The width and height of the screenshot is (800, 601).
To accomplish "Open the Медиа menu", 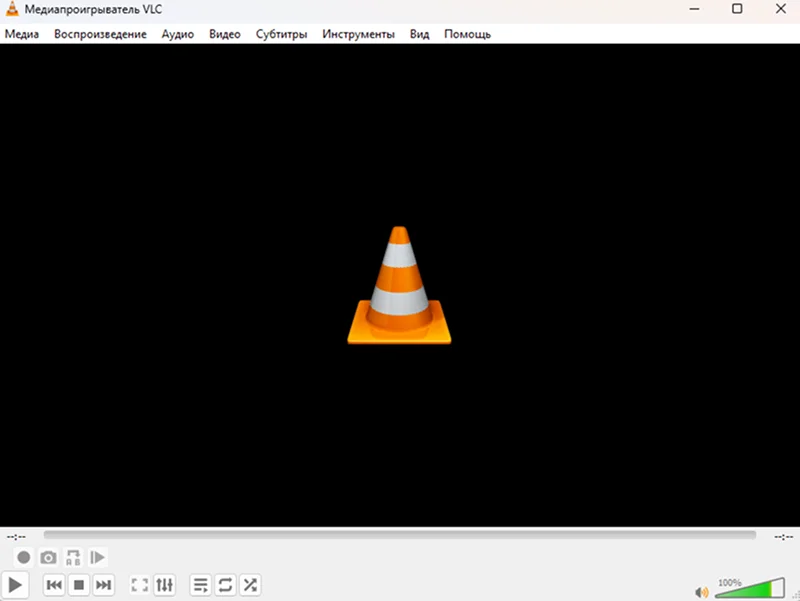I will click(22, 34).
